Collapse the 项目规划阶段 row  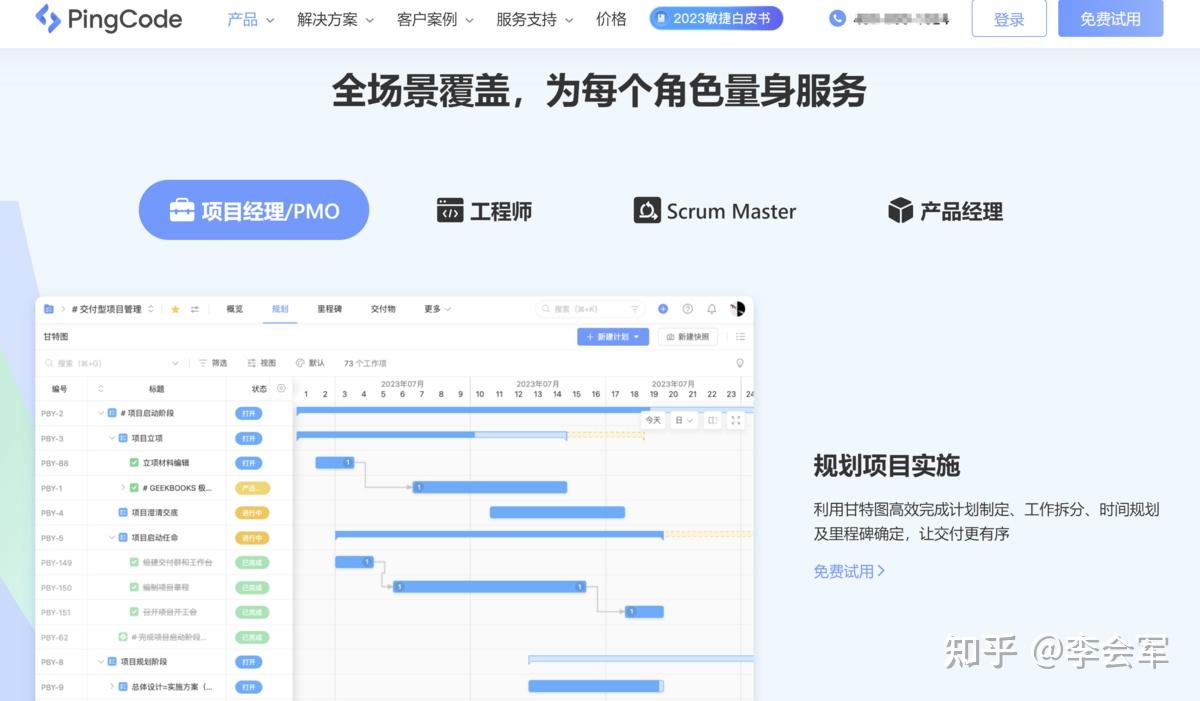[101, 661]
